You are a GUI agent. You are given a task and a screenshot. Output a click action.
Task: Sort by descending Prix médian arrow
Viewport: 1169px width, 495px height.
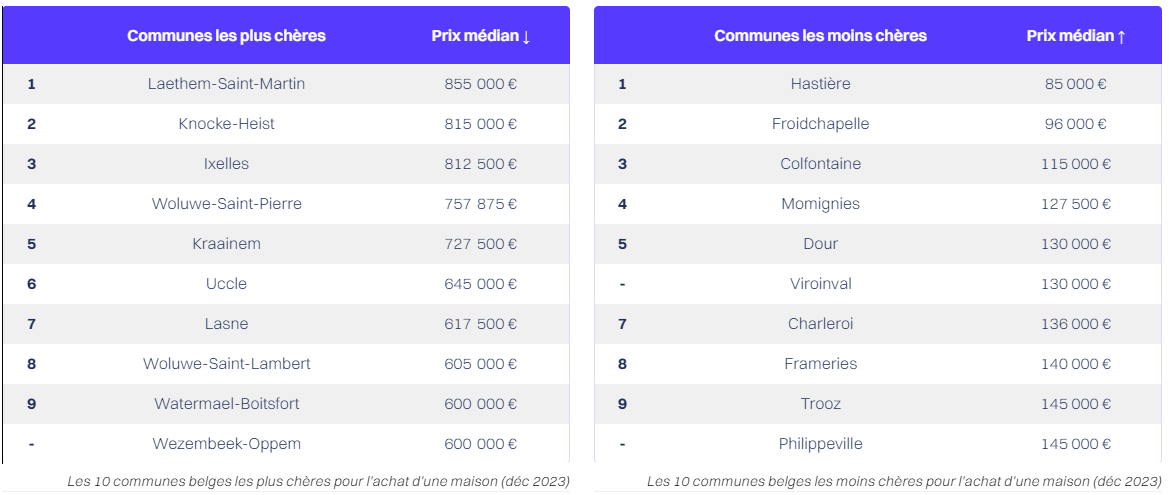(x=526, y=37)
